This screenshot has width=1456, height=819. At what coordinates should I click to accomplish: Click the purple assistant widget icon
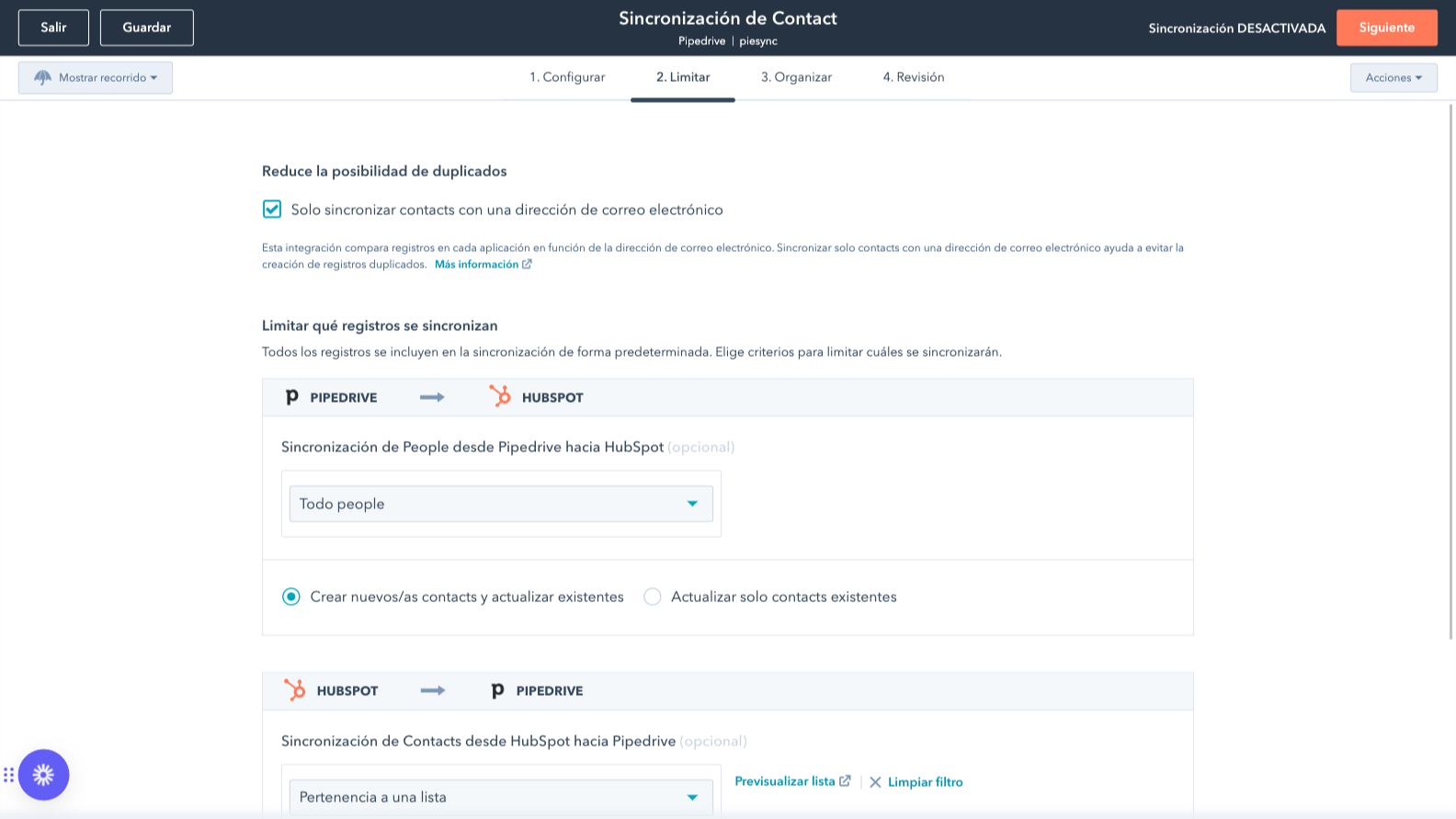(x=43, y=775)
